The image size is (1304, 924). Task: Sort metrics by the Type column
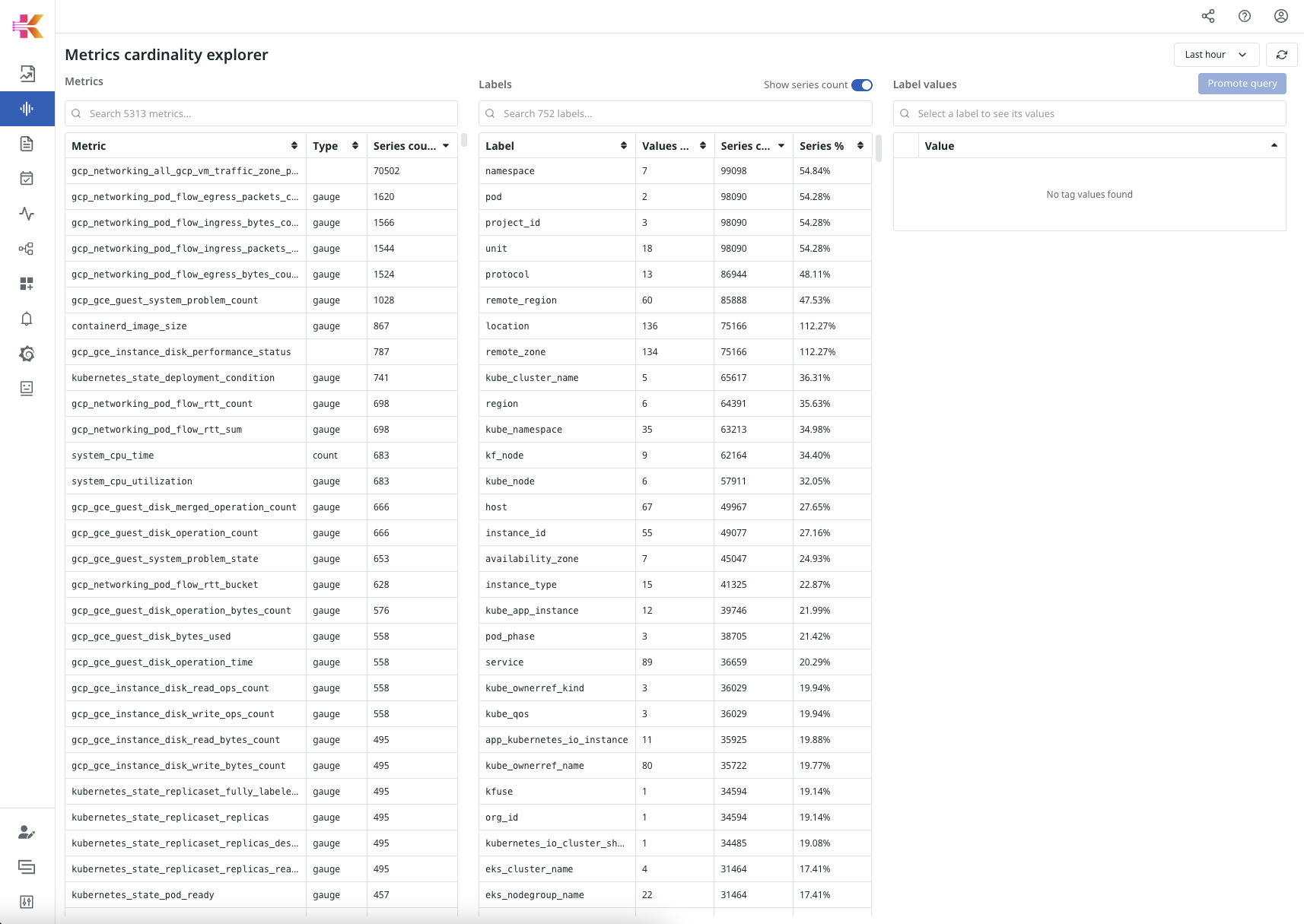click(x=335, y=146)
